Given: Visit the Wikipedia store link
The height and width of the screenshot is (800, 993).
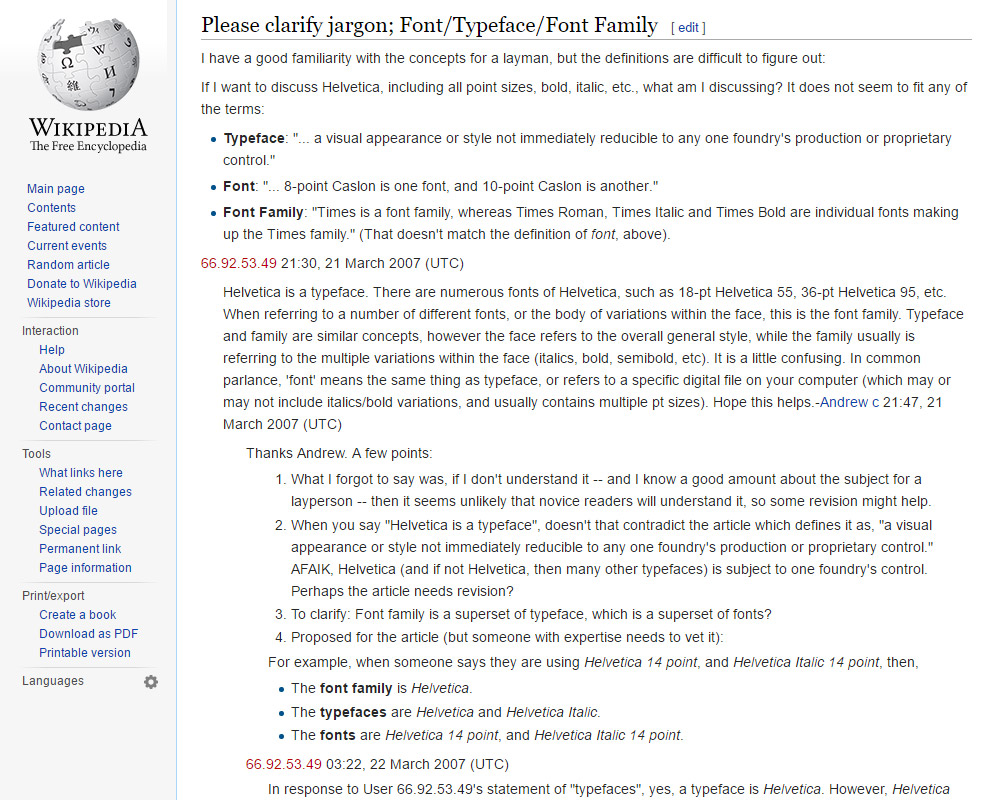Looking at the screenshot, I should (69, 303).
